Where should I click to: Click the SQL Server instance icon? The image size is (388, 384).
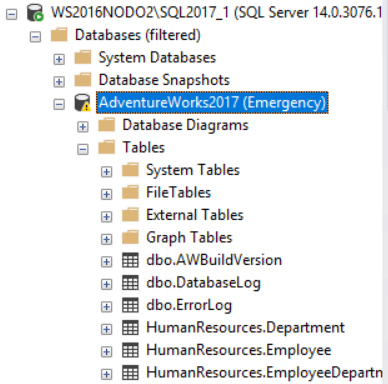pos(35,13)
